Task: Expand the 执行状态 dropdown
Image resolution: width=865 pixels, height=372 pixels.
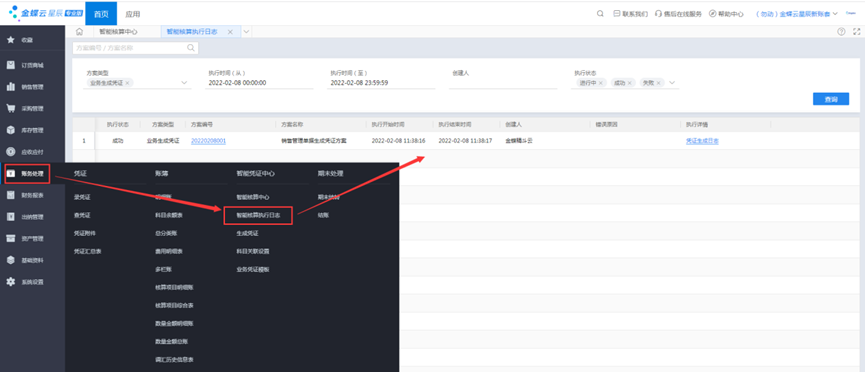Action: pos(672,83)
